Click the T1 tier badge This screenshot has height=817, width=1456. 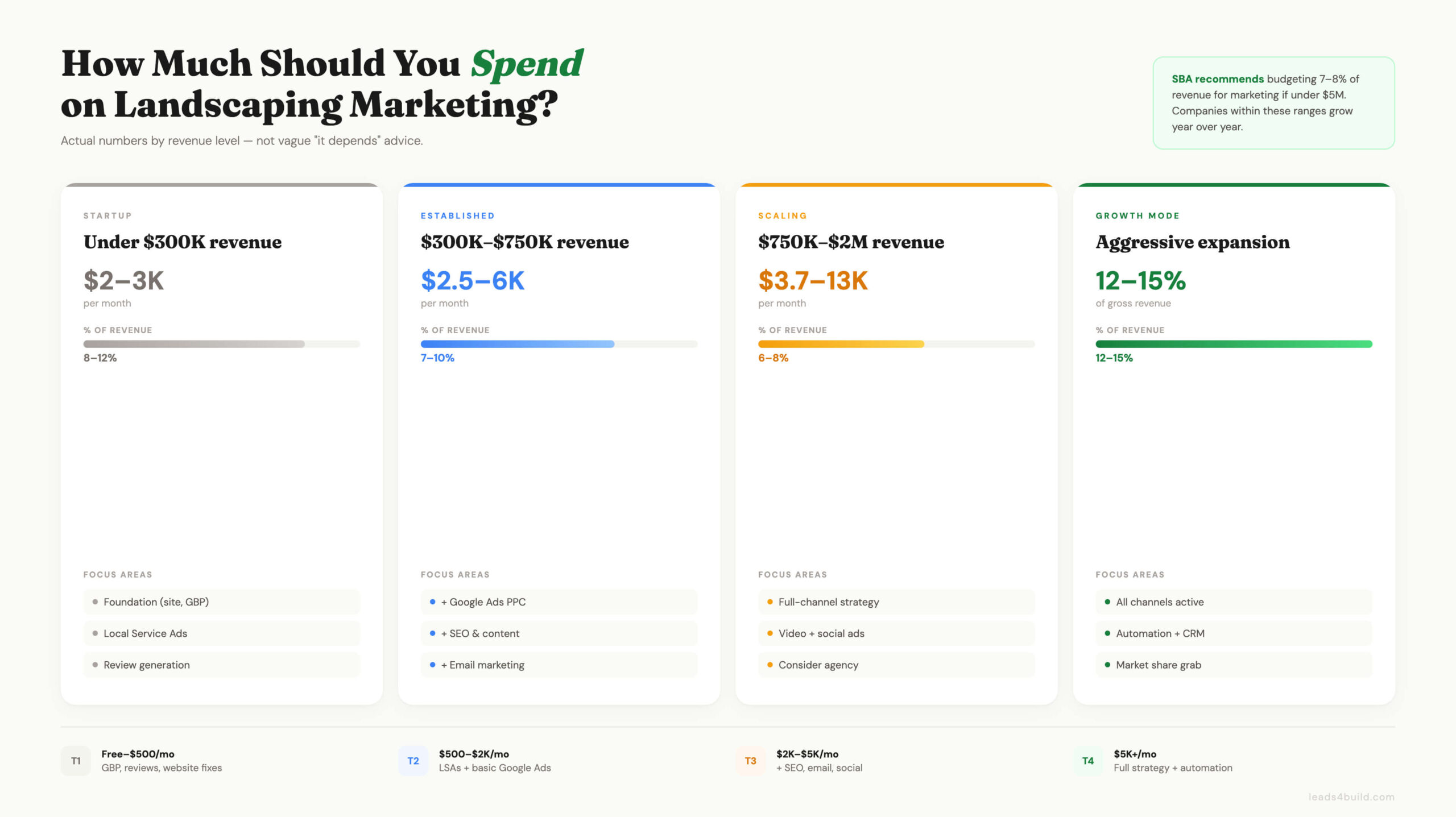click(x=76, y=761)
